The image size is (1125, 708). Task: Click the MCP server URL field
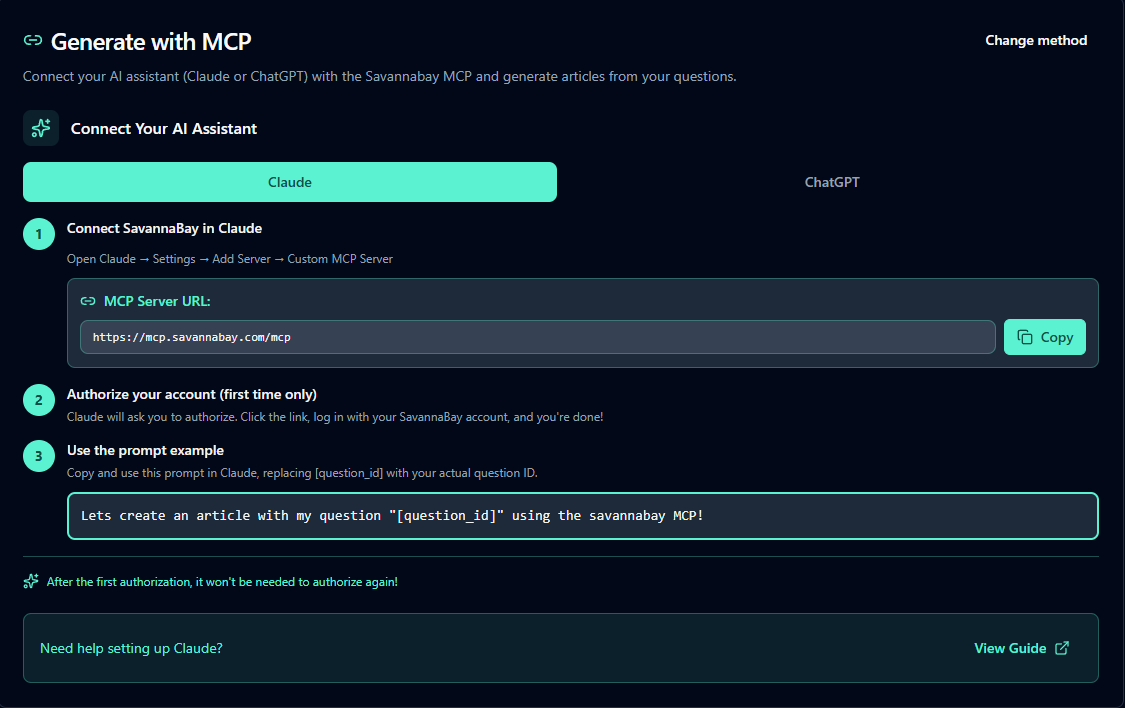[x=538, y=337]
